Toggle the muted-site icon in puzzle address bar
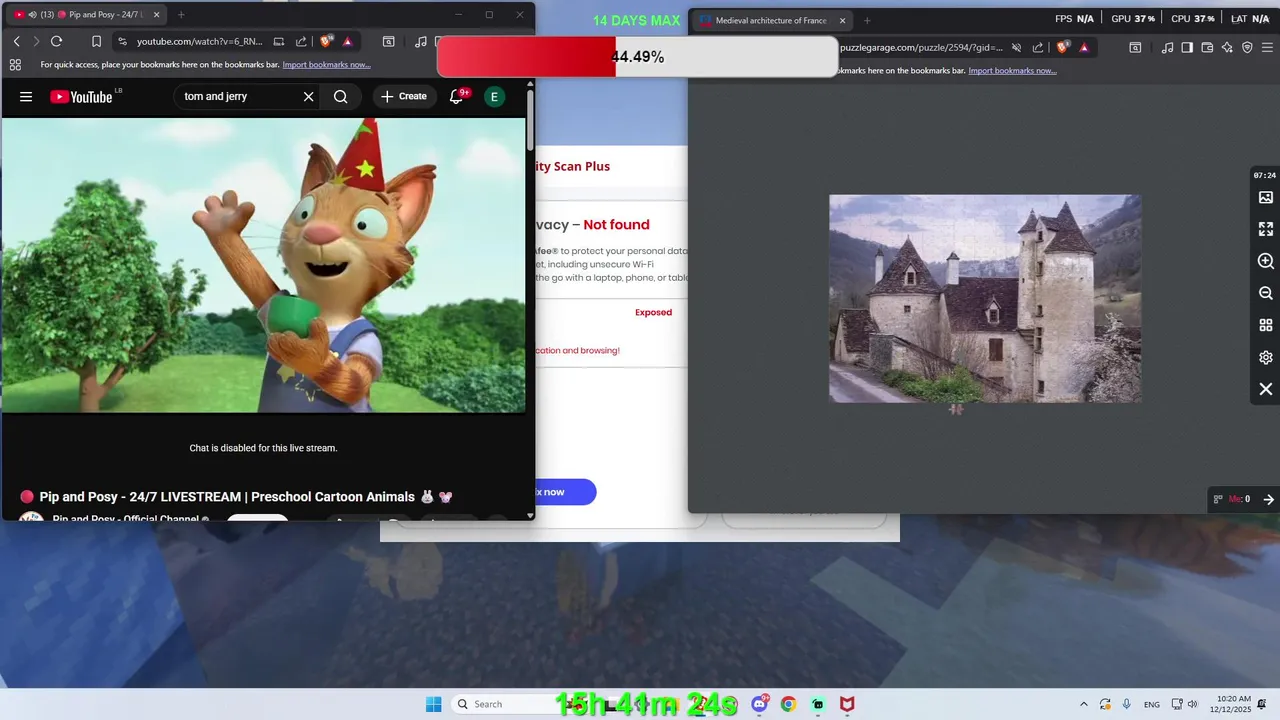 (x=1016, y=47)
